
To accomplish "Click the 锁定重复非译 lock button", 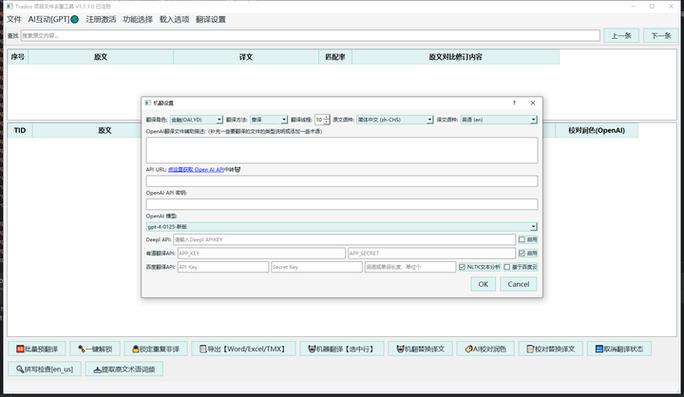I will point(156,349).
